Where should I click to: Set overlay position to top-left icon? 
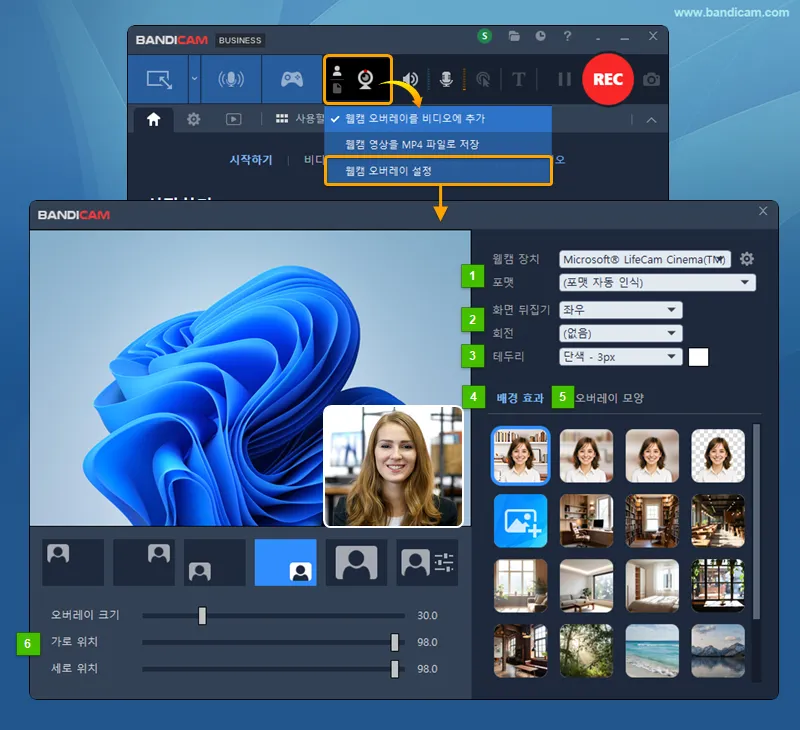click(x=73, y=562)
